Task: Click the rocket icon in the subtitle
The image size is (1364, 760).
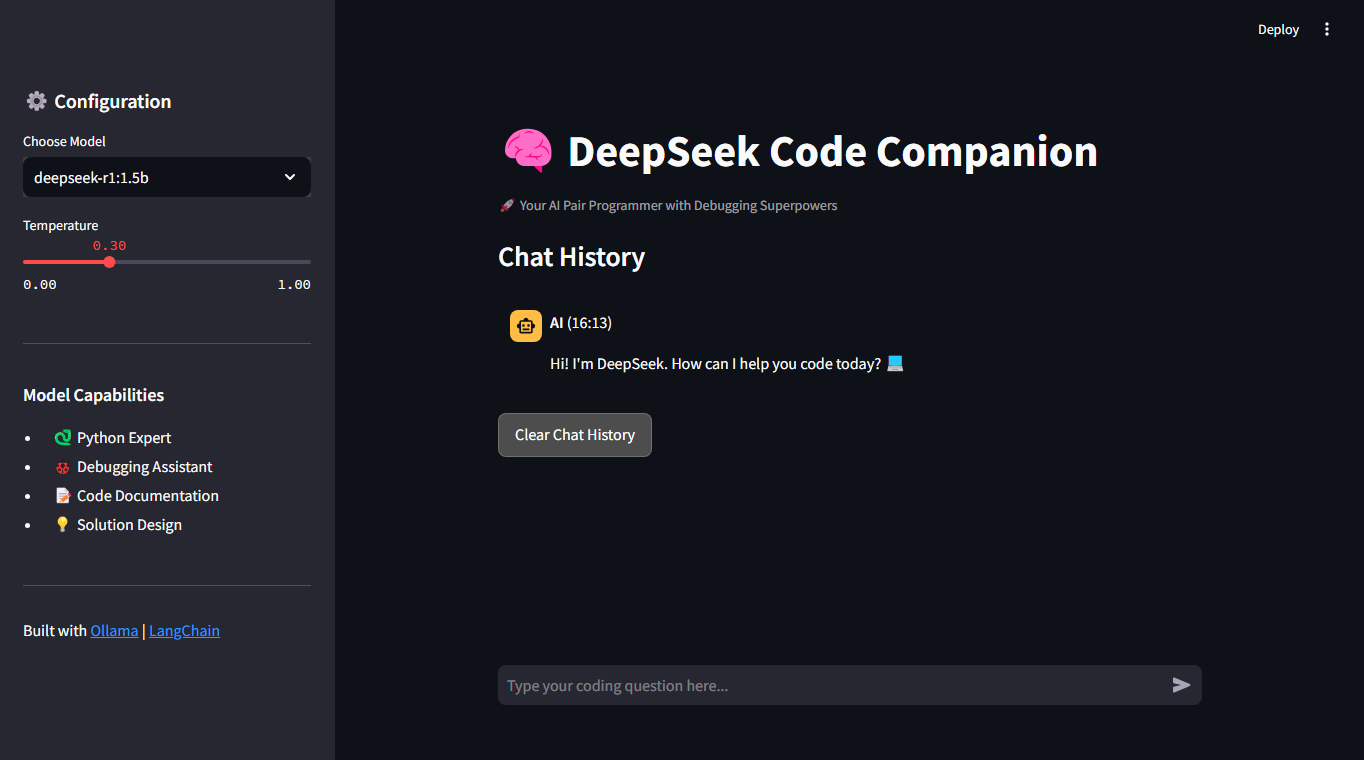Action: 507,205
